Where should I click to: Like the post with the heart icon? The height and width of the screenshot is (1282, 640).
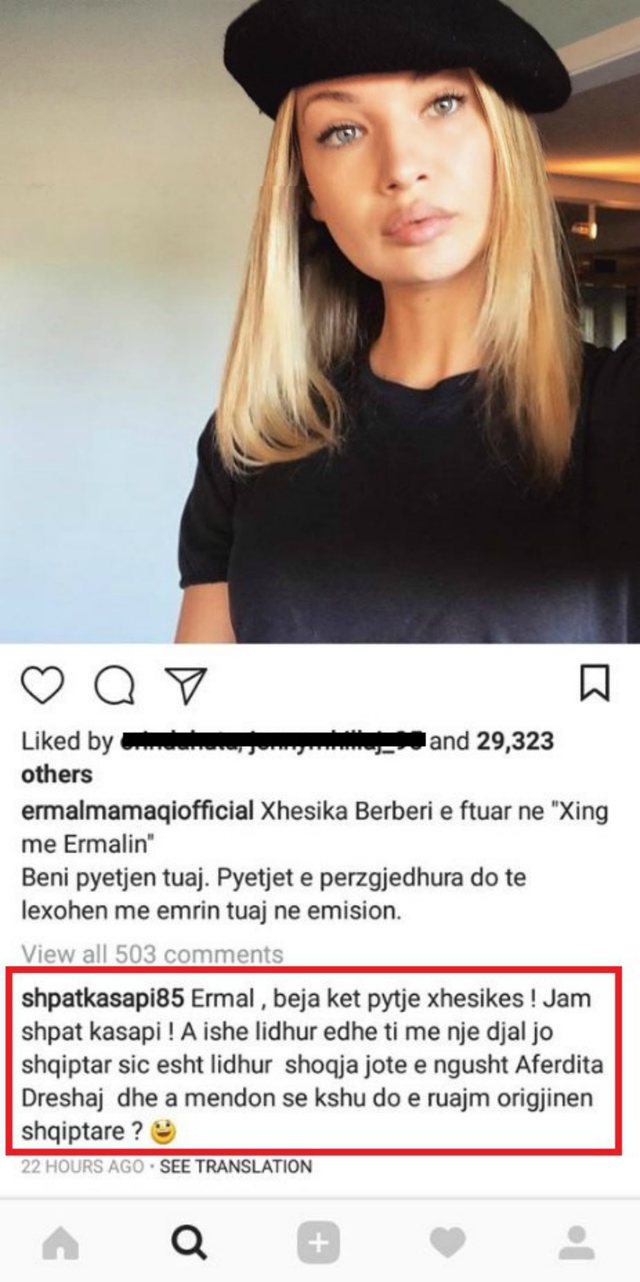(x=42, y=684)
